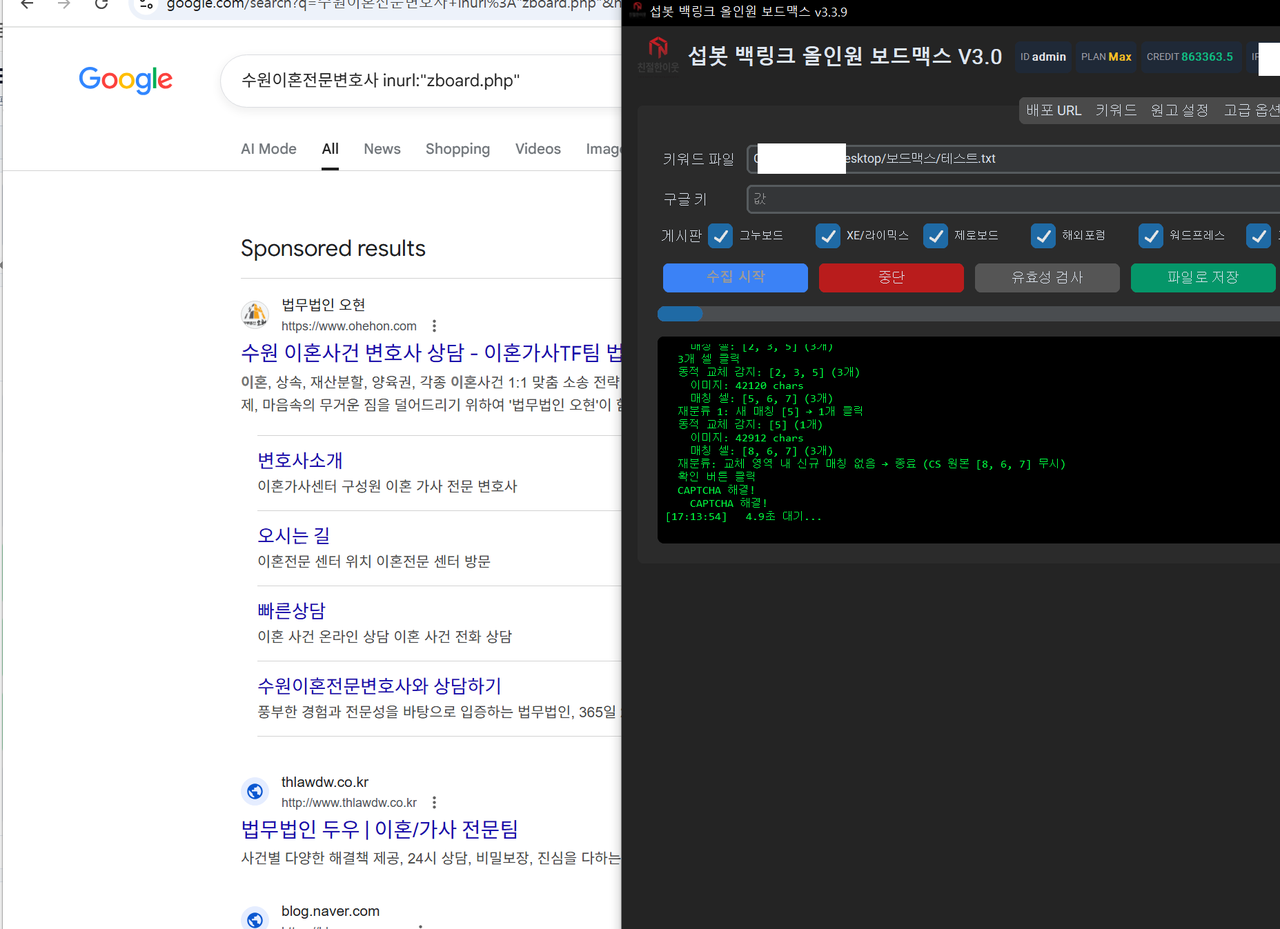
Task: Open options dots next to thlawdw.co.kr URL
Action: 434,802
